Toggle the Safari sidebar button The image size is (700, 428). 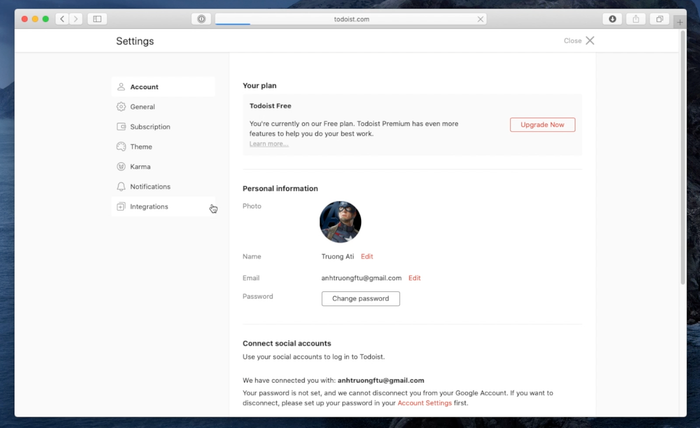pyautogui.click(x=97, y=19)
